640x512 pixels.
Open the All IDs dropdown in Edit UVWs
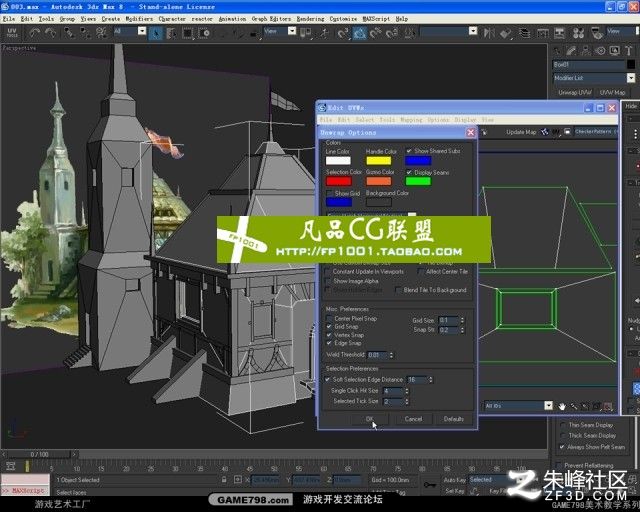pos(549,406)
